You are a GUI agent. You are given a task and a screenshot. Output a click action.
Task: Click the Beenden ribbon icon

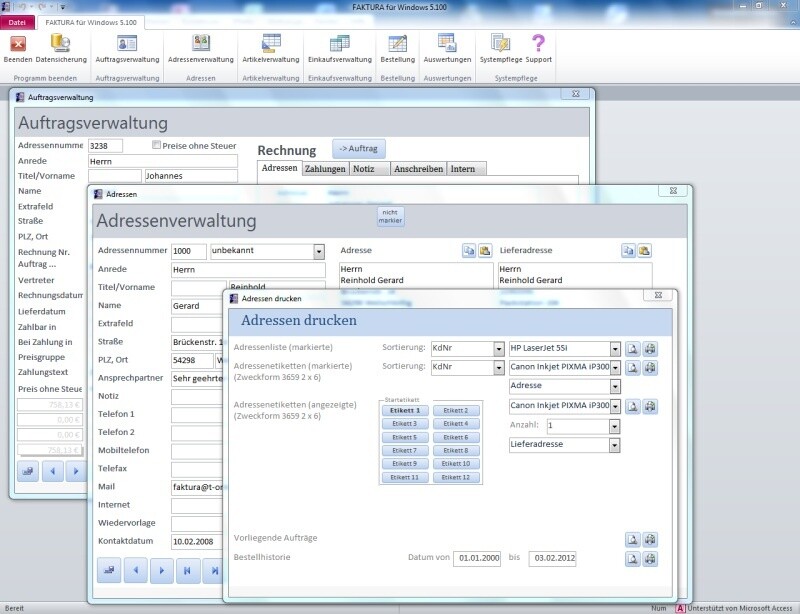[18, 44]
